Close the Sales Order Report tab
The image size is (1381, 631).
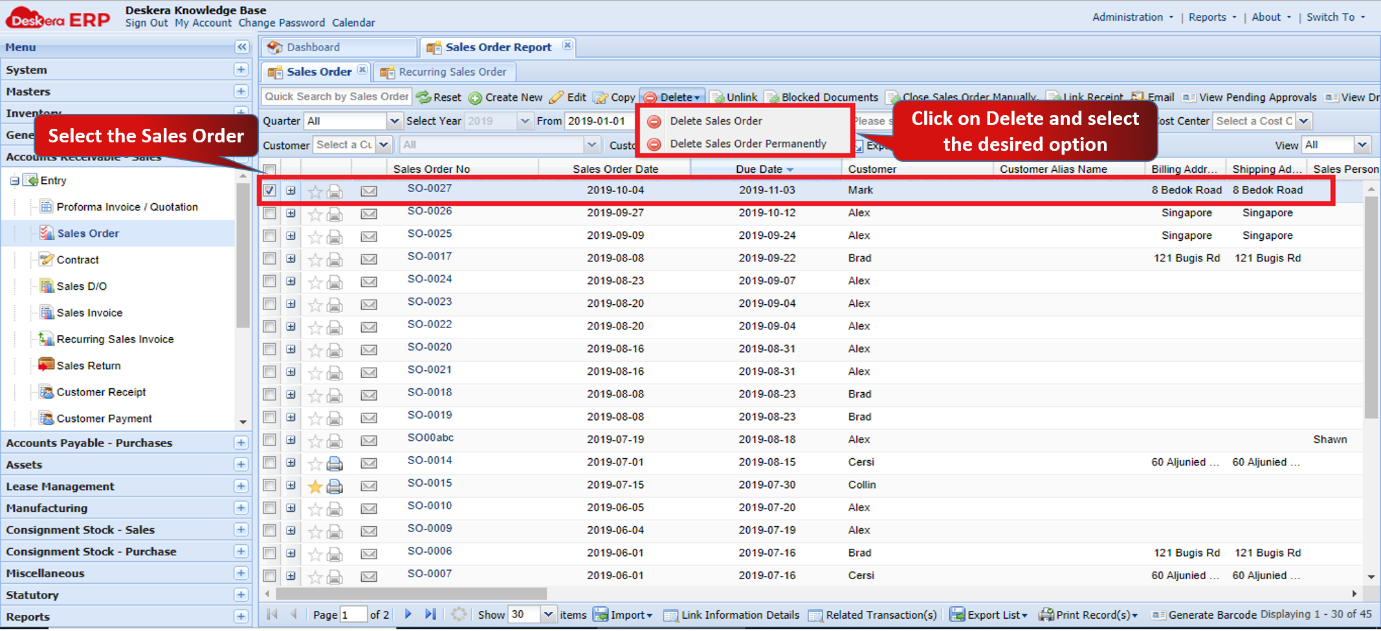567,46
